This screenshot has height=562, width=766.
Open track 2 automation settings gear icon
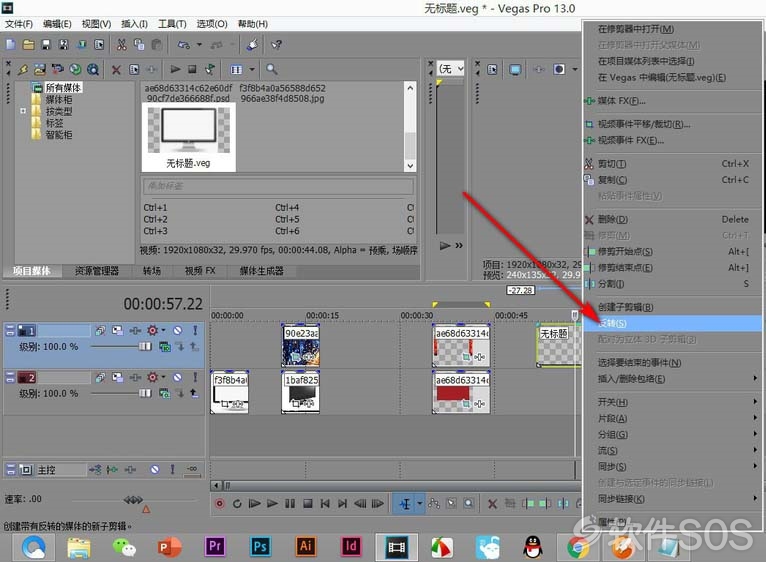(152, 377)
